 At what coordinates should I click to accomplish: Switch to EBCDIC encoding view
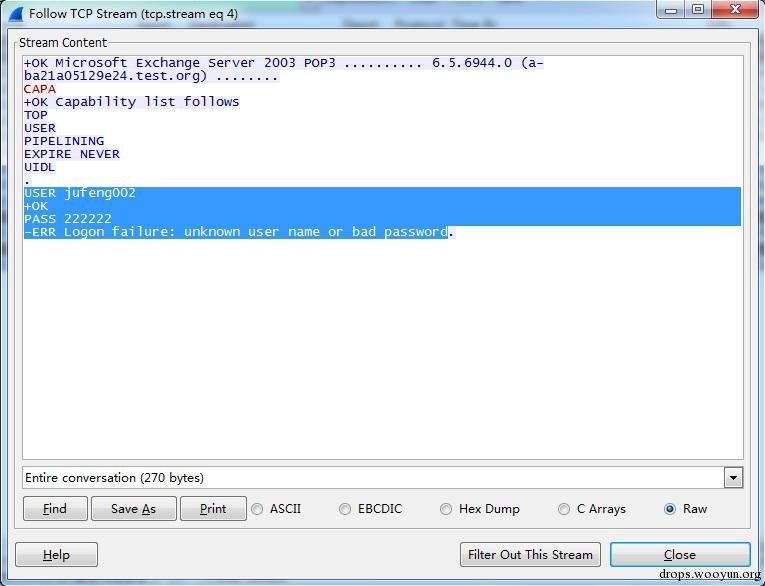(x=345, y=509)
